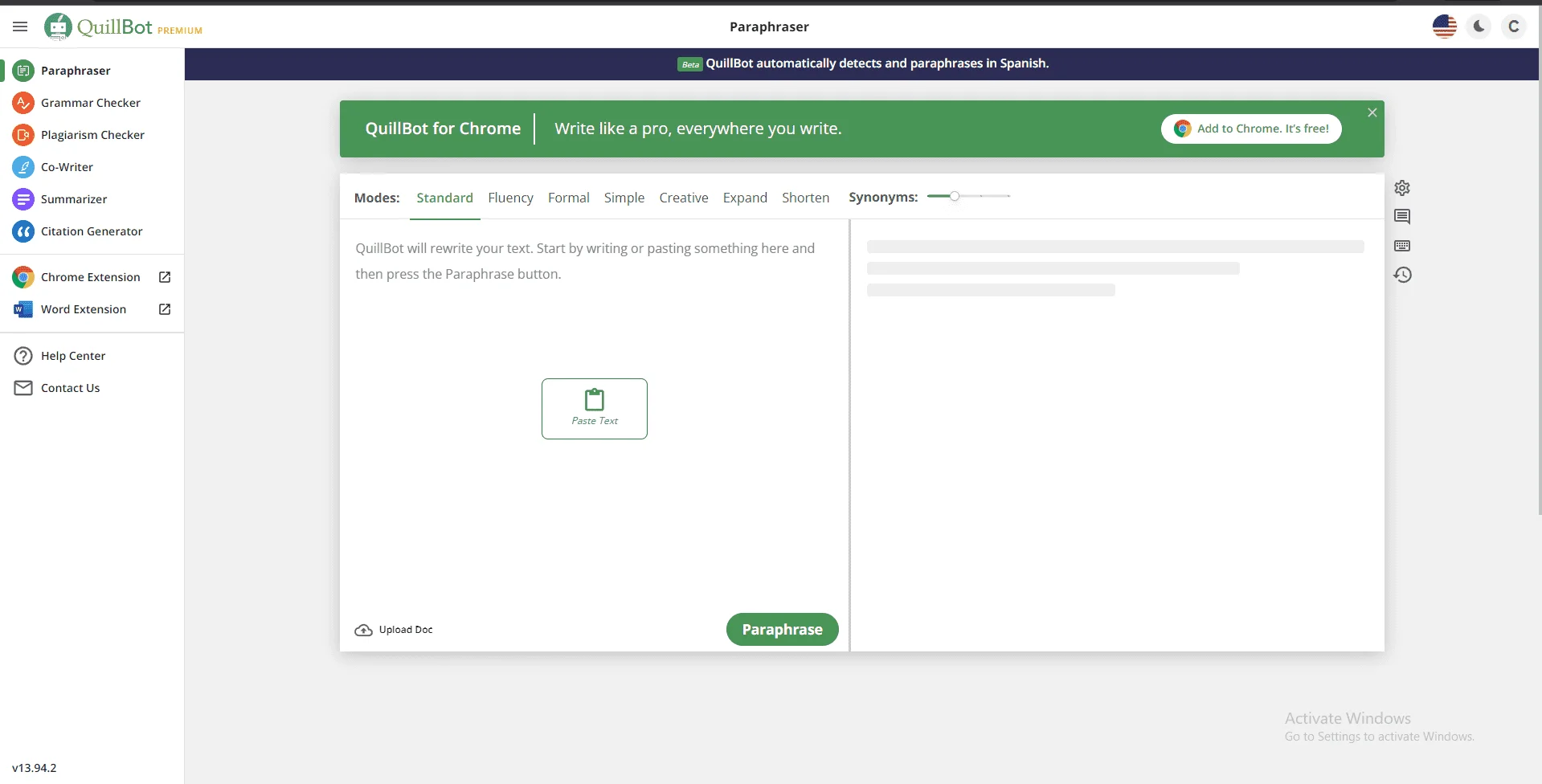Toggle dark mode moon icon
Screen dimensions: 1542x784
tap(1479, 27)
